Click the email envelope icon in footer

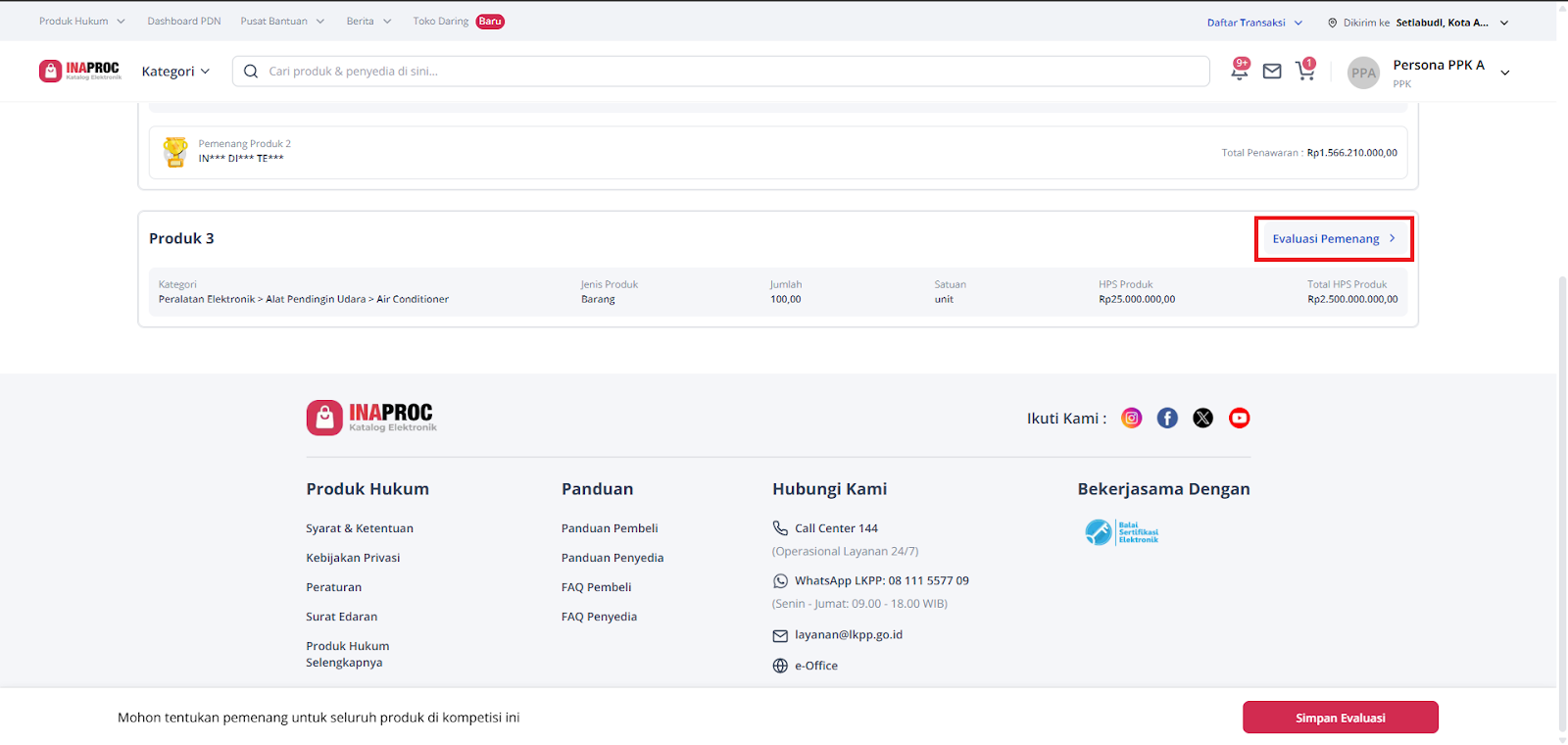(780, 636)
